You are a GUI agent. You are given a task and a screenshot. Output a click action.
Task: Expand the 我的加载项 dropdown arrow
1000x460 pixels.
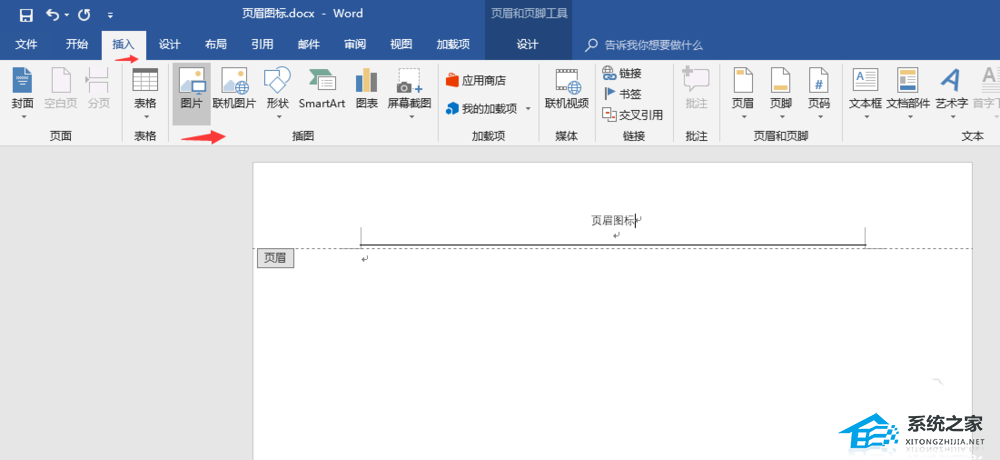528,109
